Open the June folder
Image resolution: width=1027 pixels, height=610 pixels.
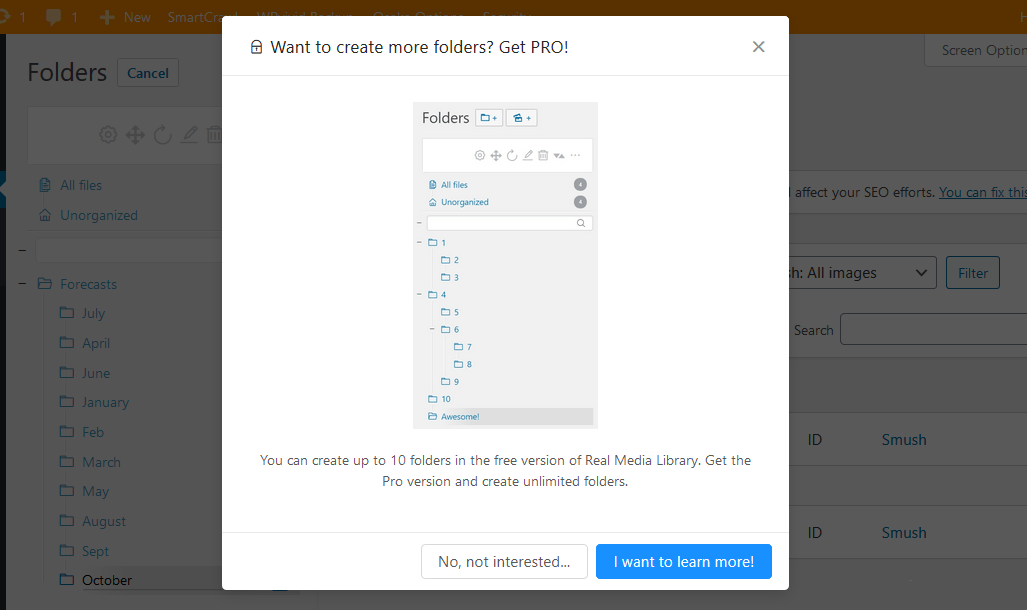(96, 373)
